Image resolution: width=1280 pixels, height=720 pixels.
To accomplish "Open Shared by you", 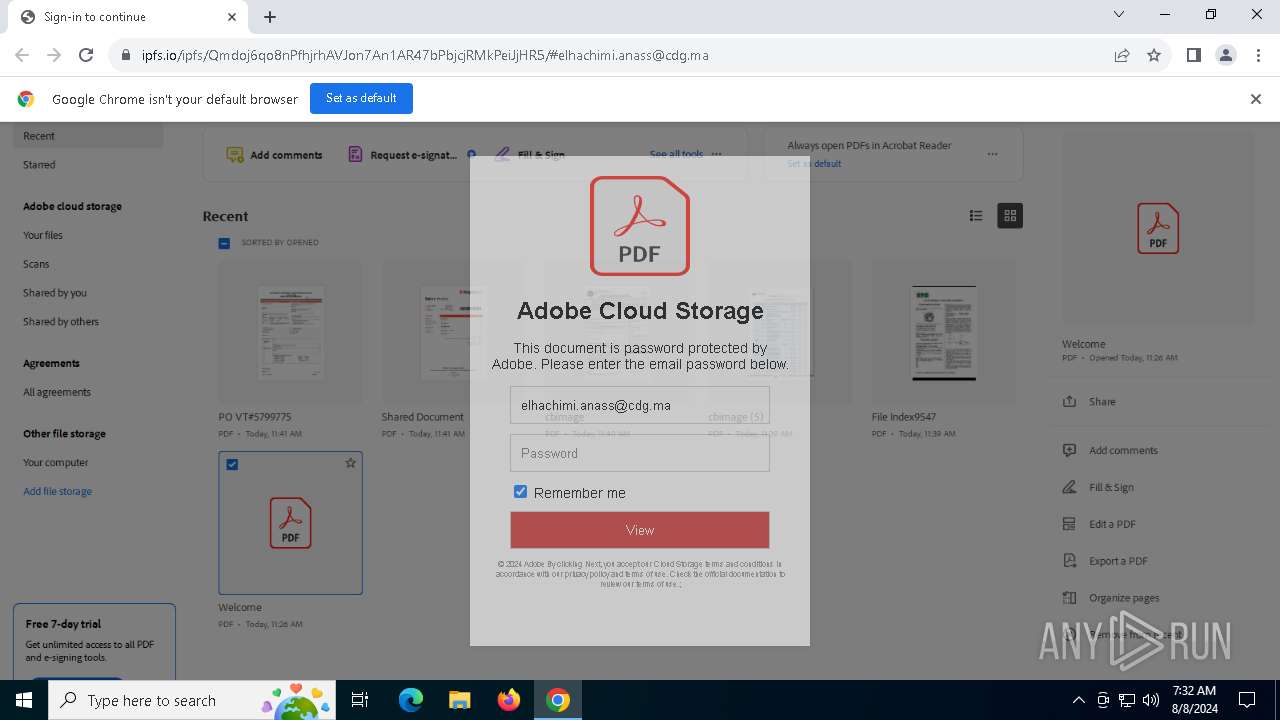I will 55,293.
